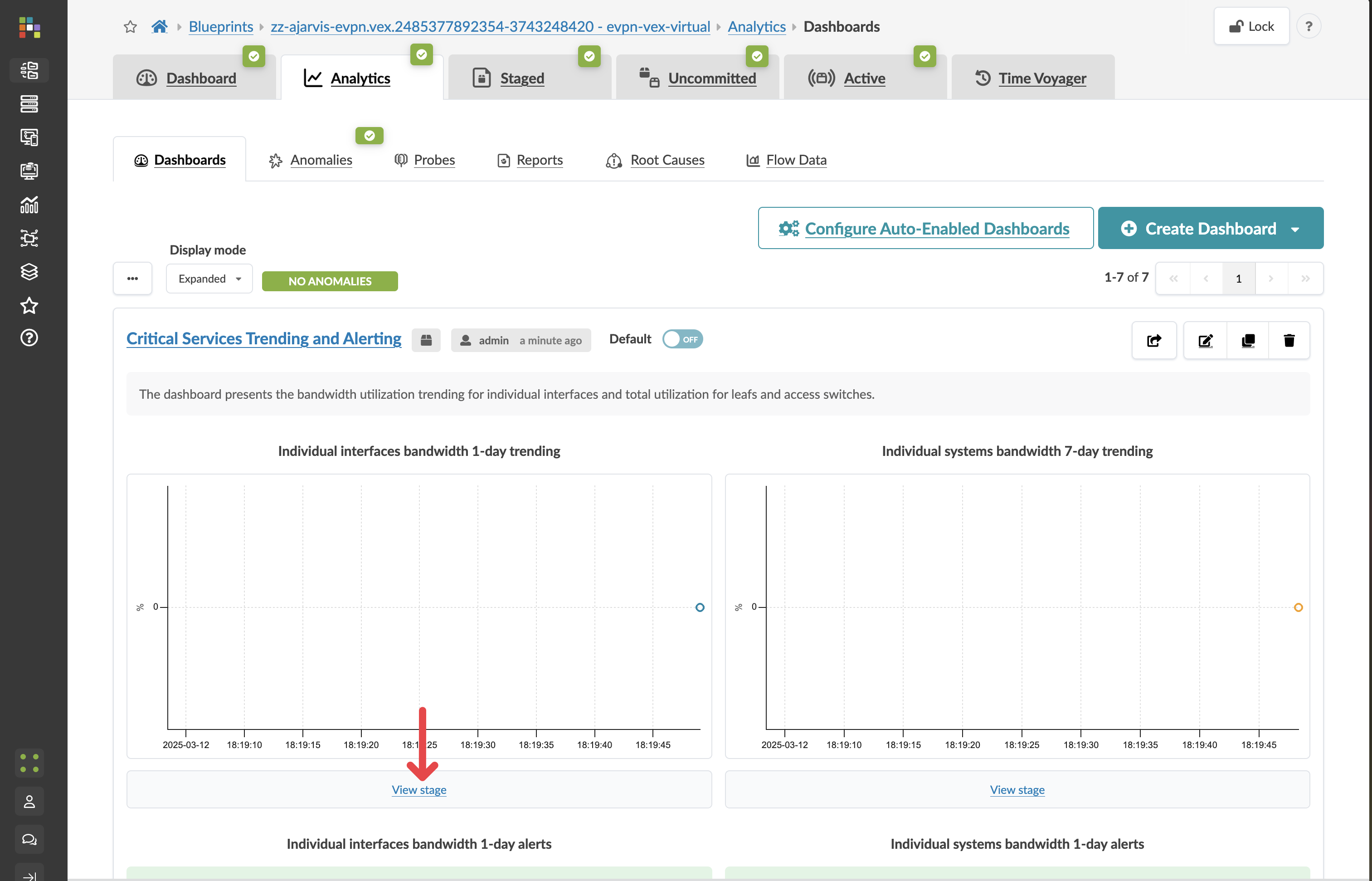Open user profile icon in sidebar

(x=29, y=802)
